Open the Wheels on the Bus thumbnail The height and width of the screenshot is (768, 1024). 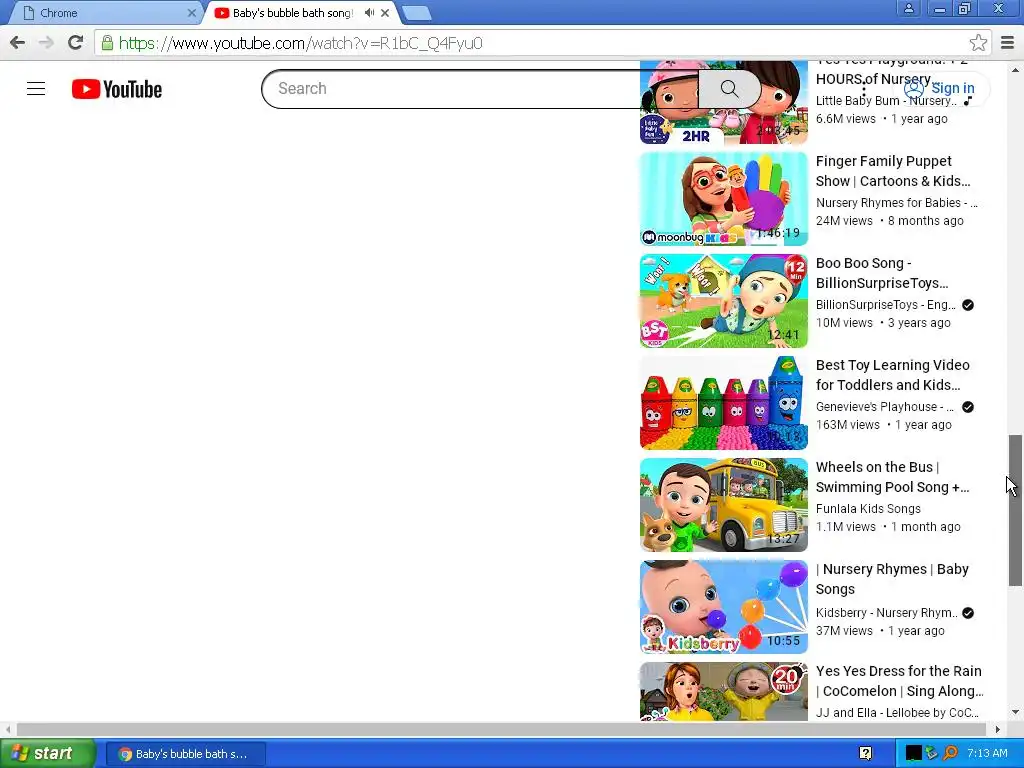[x=724, y=504]
